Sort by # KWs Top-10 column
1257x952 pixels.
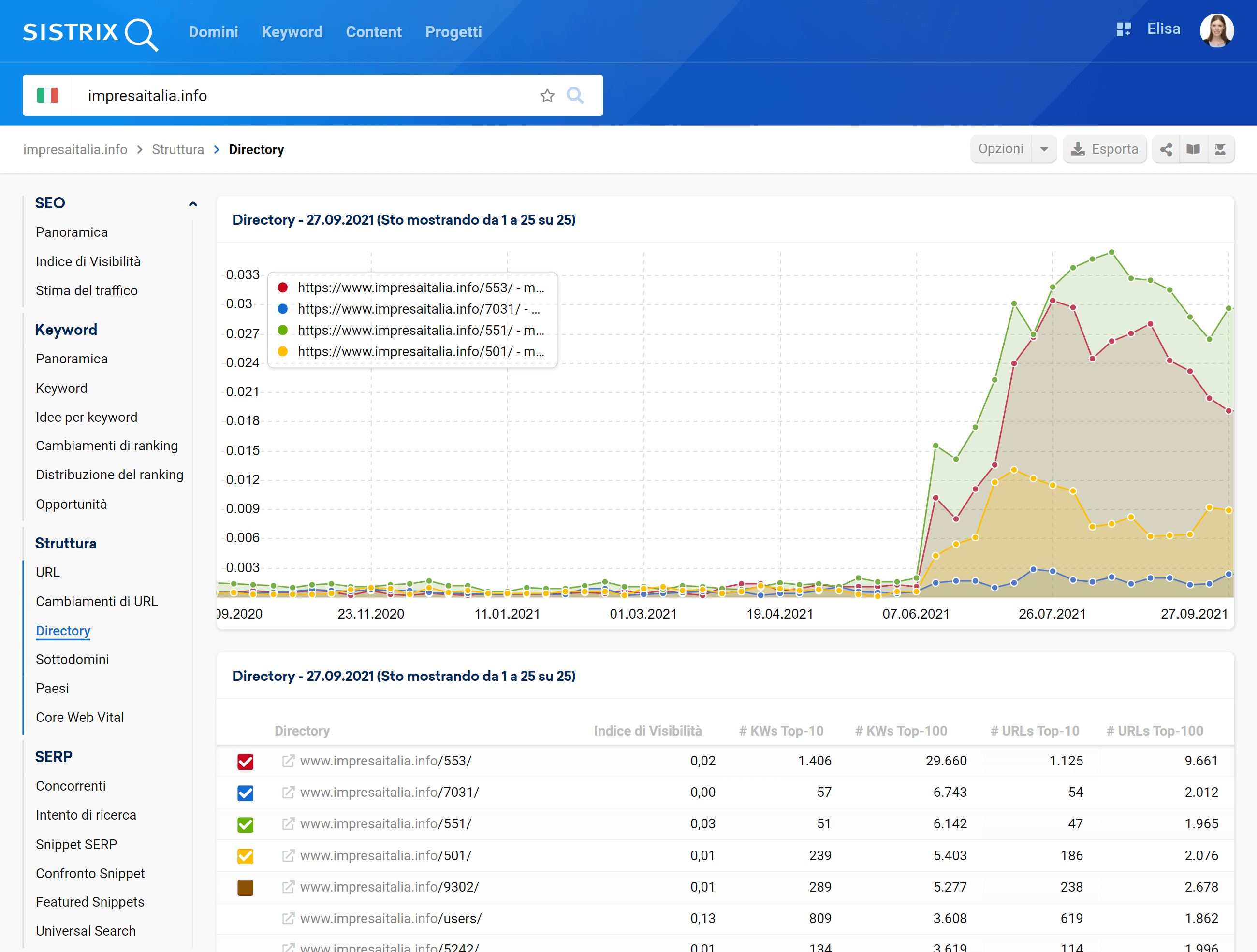coord(781,731)
